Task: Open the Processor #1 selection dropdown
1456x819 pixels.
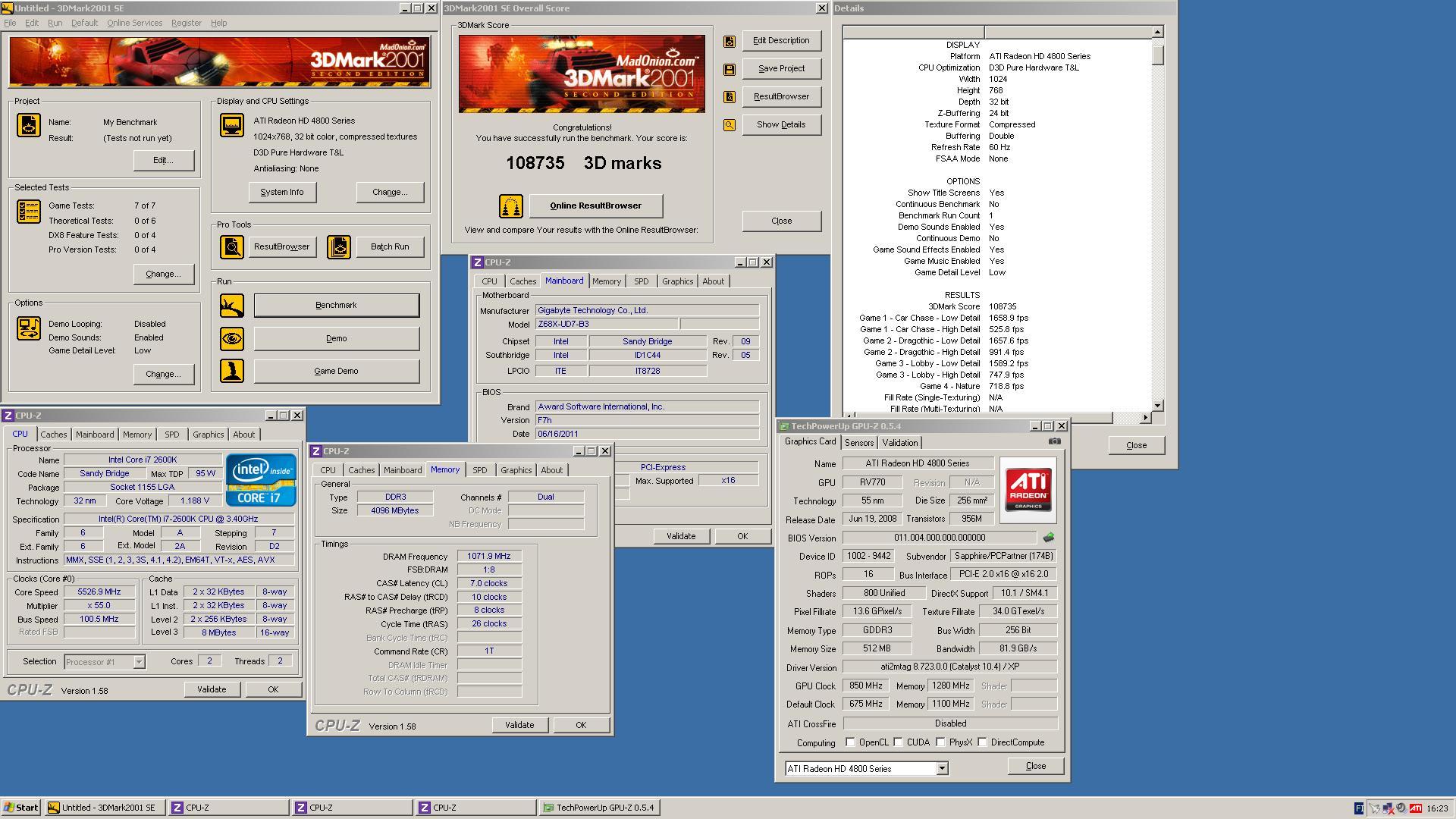Action: pos(139,662)
